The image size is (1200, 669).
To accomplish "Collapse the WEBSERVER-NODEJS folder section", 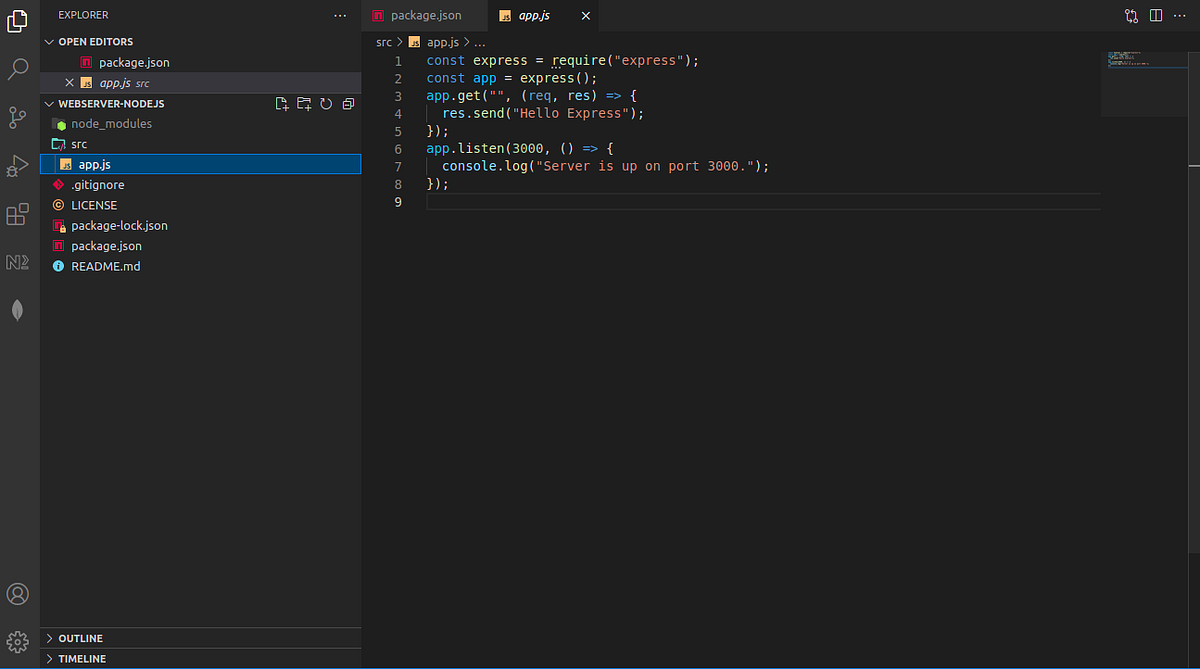I will click(48, 103).
